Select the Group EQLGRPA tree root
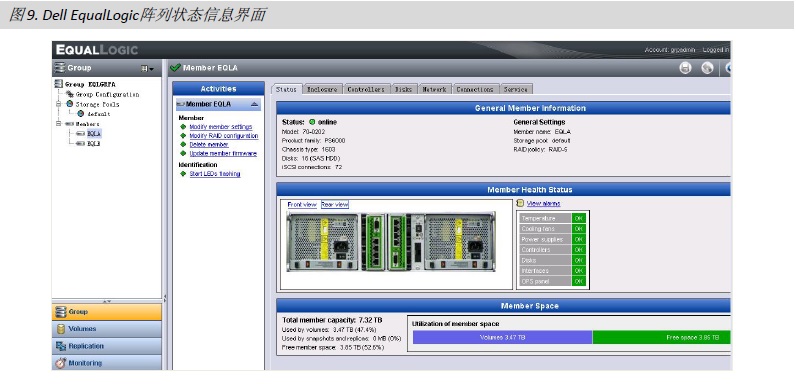This screenshot has width=796, height=384. 90,84
